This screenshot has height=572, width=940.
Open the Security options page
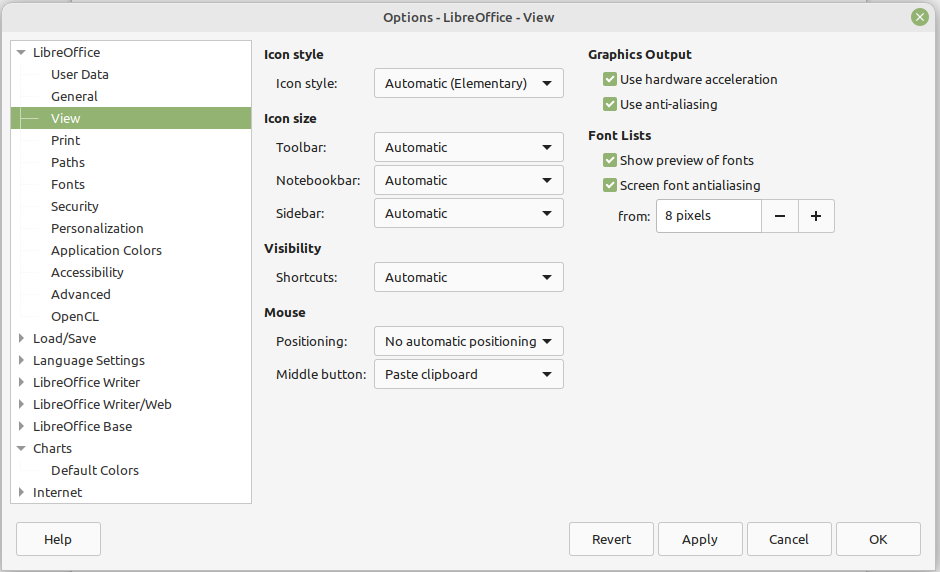pyautogui.click(x=75, y=206)
